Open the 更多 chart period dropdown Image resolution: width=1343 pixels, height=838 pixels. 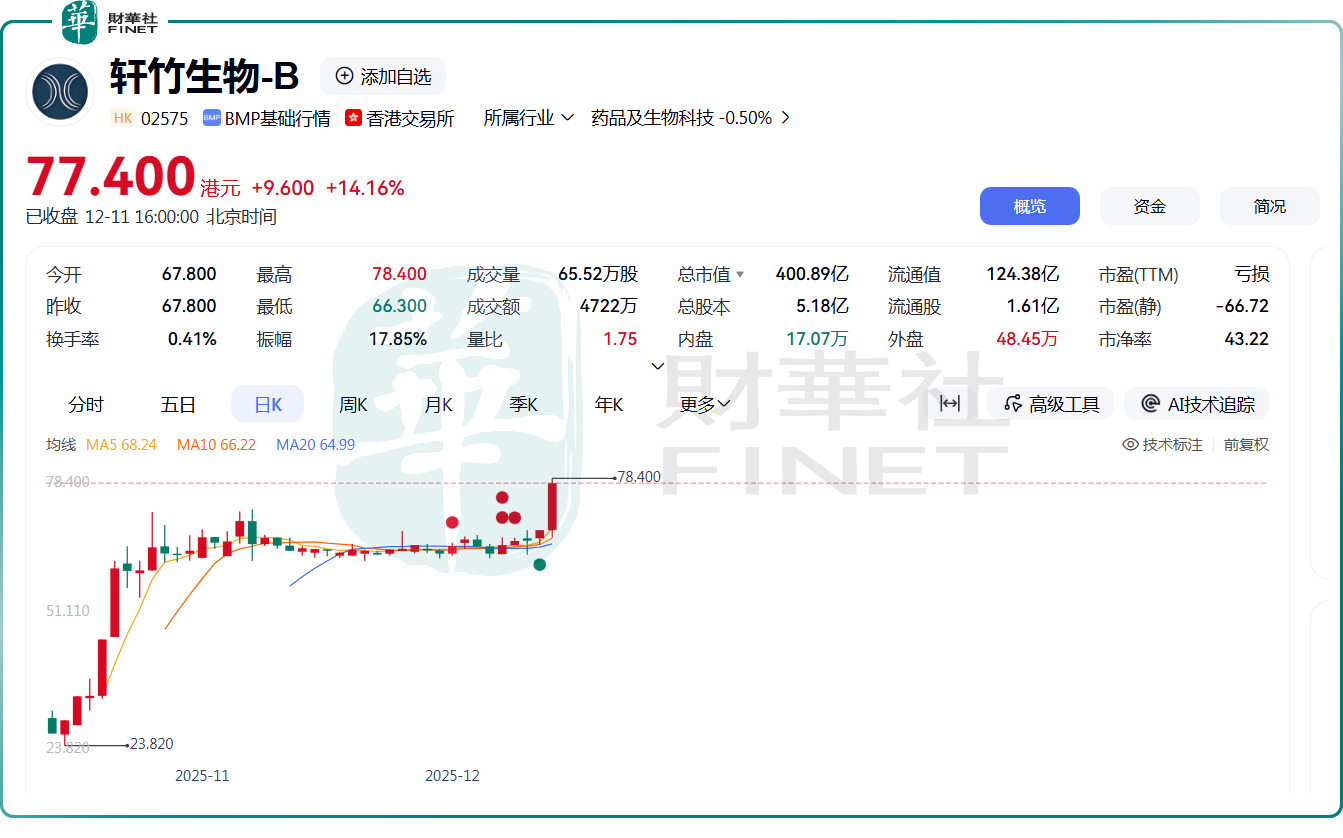click(x=706, y=404)
